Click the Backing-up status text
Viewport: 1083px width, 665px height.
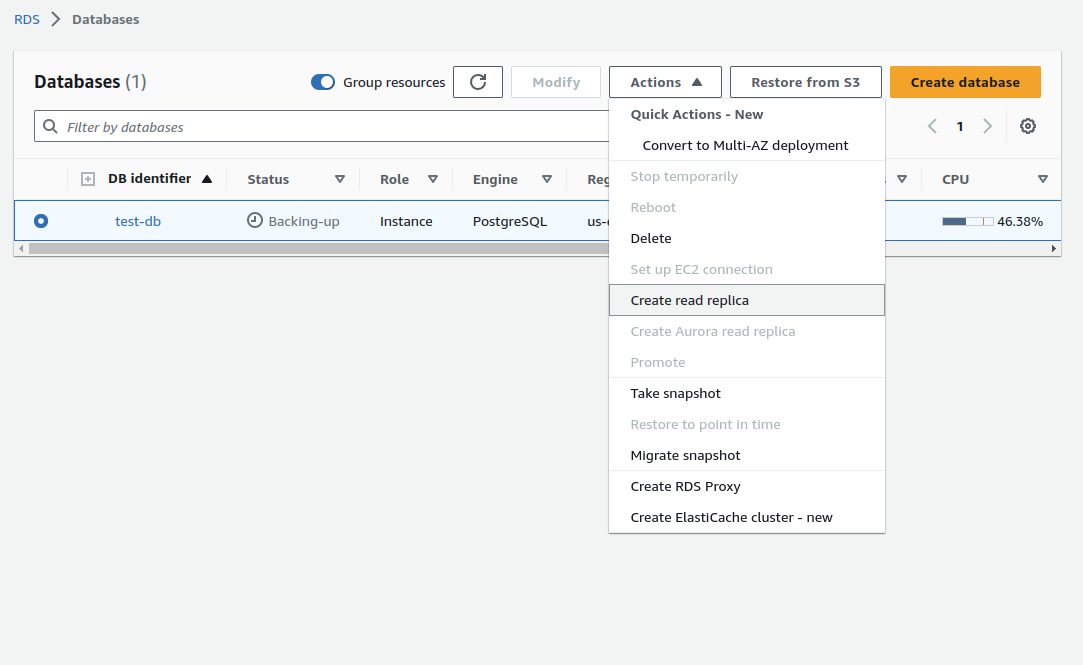click(304, 222)
